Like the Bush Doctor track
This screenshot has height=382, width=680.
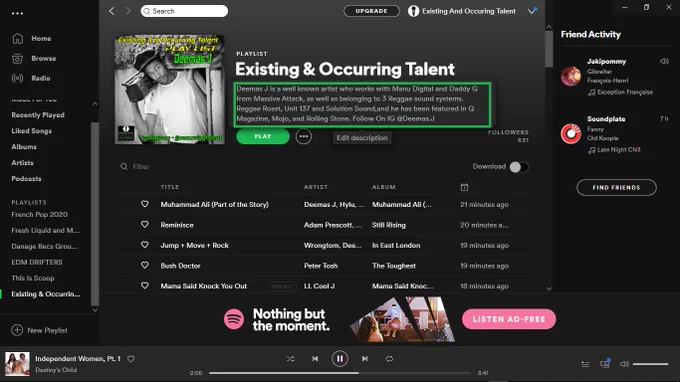coord(145,265)
